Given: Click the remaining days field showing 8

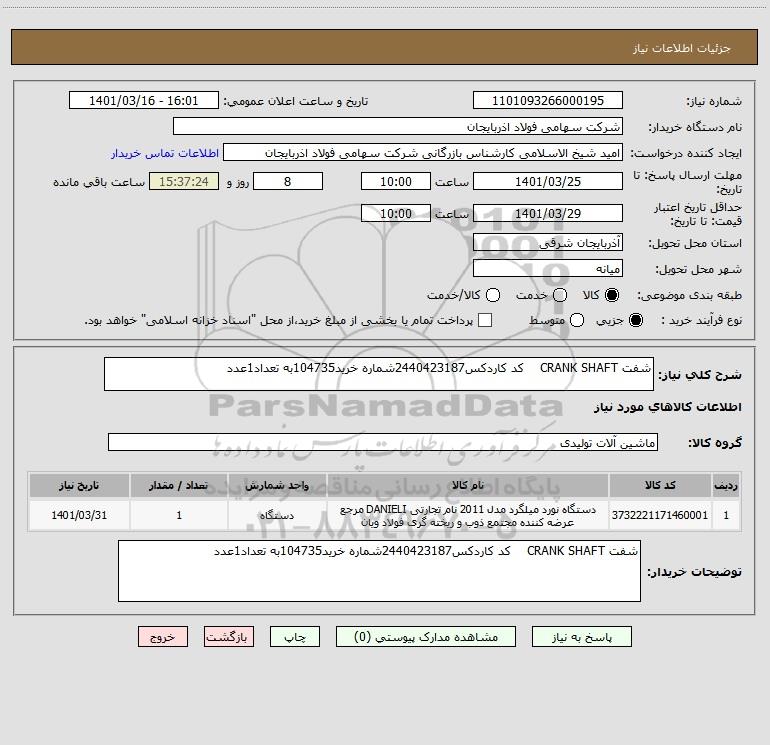Looking at the screenshot, I should tap(288, 181).
